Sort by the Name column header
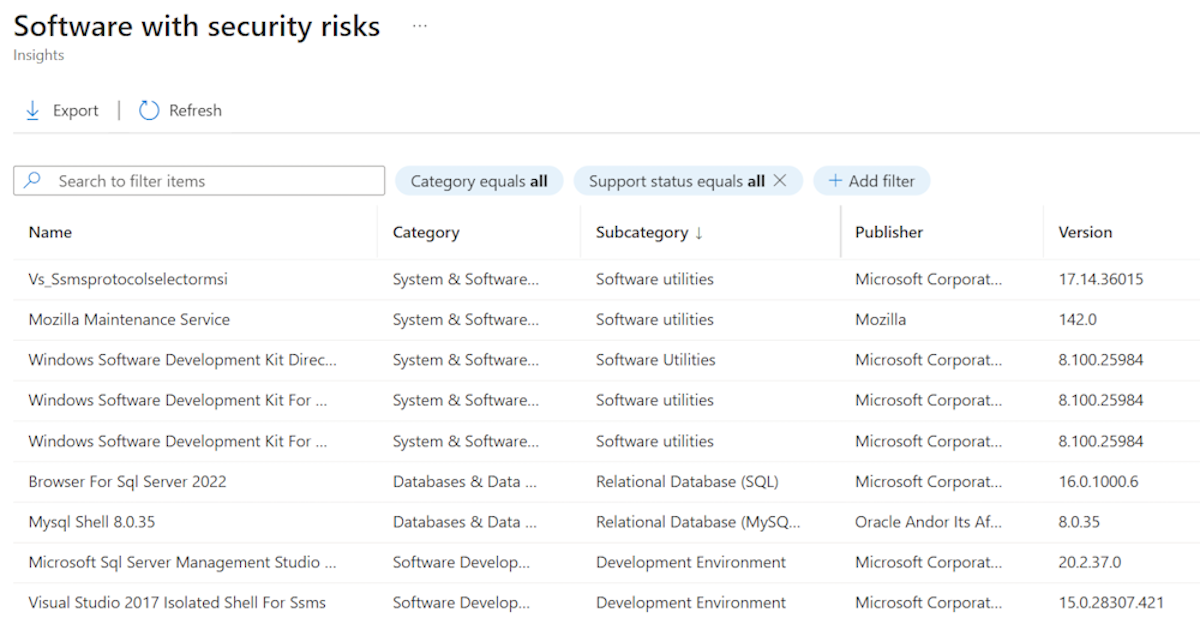The image size is (1200, 618). click(50, 232)
